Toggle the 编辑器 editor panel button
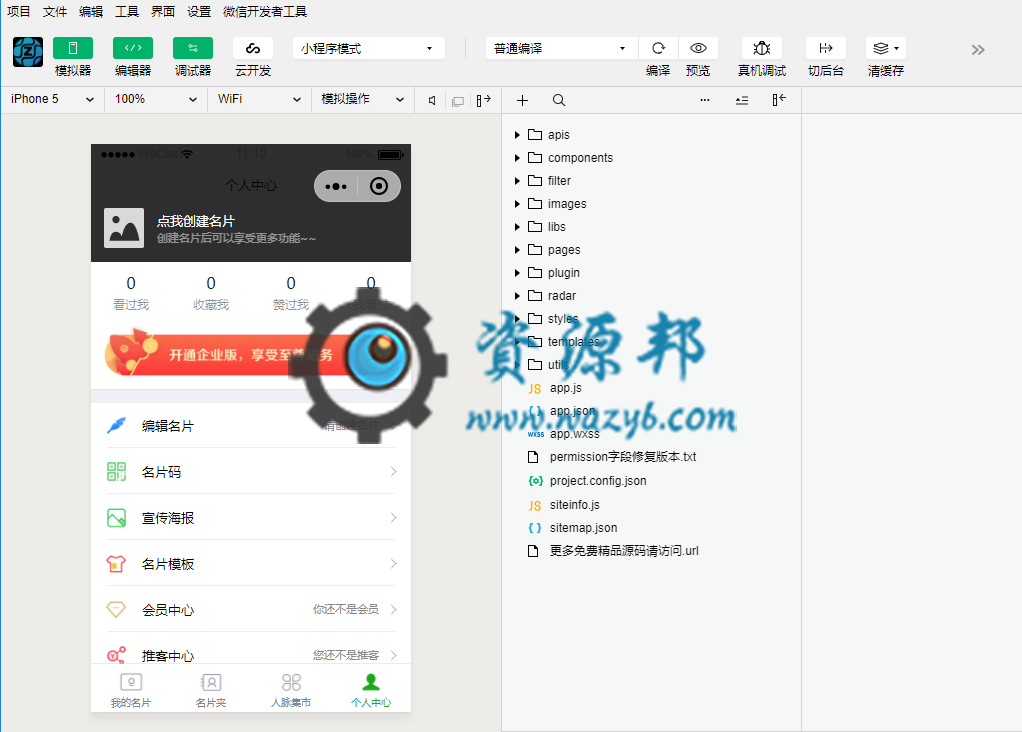The image size is (1022, 732). pos(133,48)
